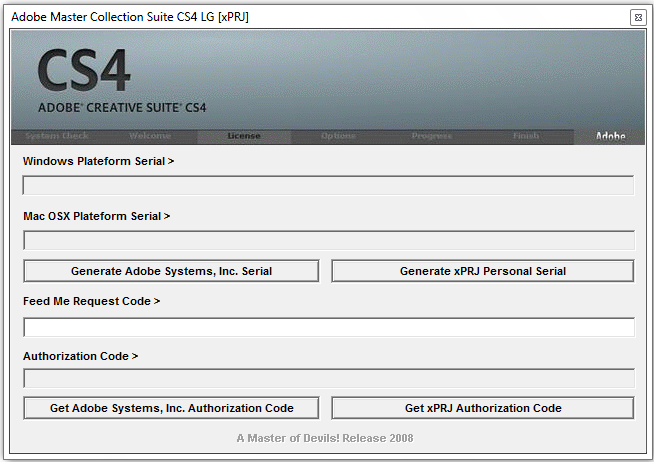Focus the Mac OSX Plateform Serial field

329,240
